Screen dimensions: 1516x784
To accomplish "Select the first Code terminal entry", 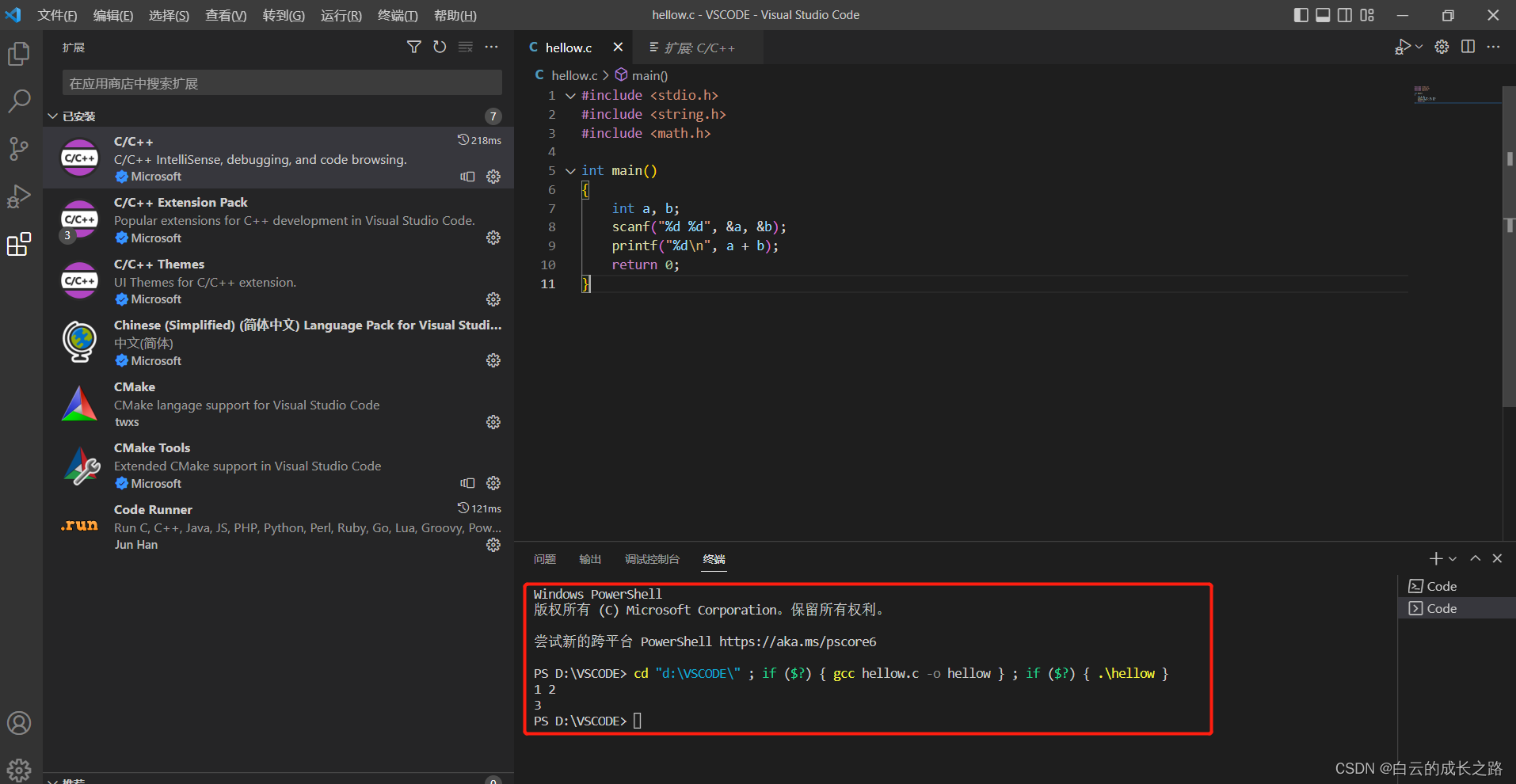I will coord(1457,586).
